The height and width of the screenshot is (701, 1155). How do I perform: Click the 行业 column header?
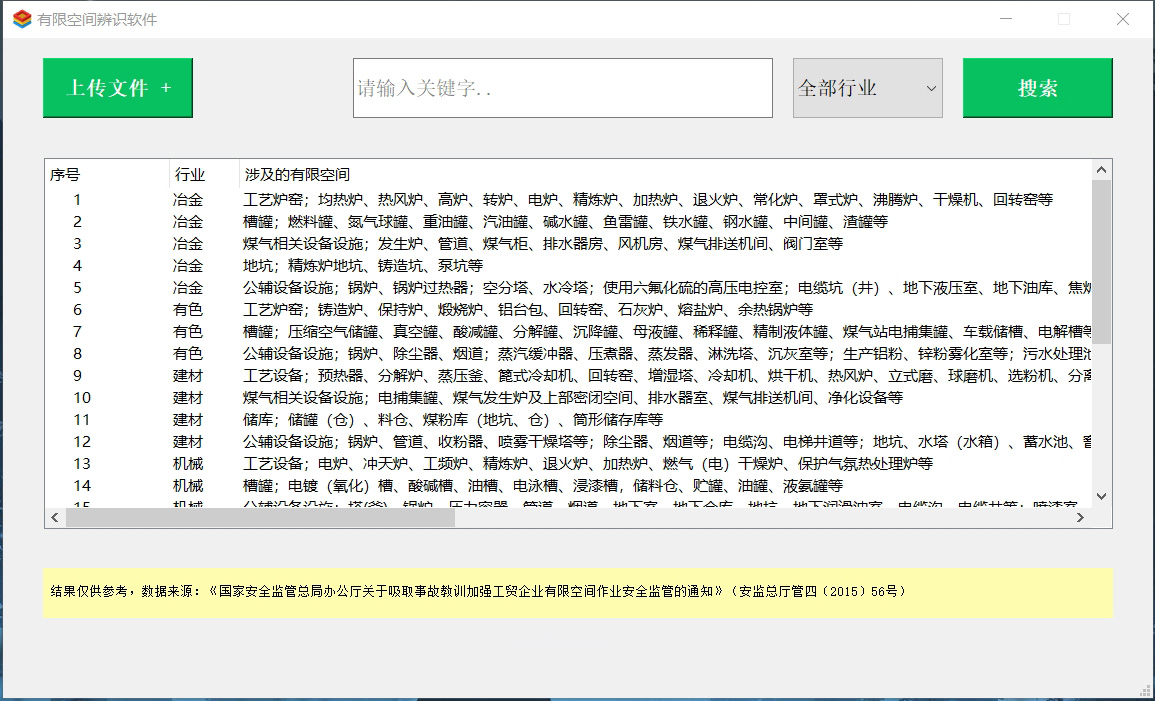coord(191,174)
